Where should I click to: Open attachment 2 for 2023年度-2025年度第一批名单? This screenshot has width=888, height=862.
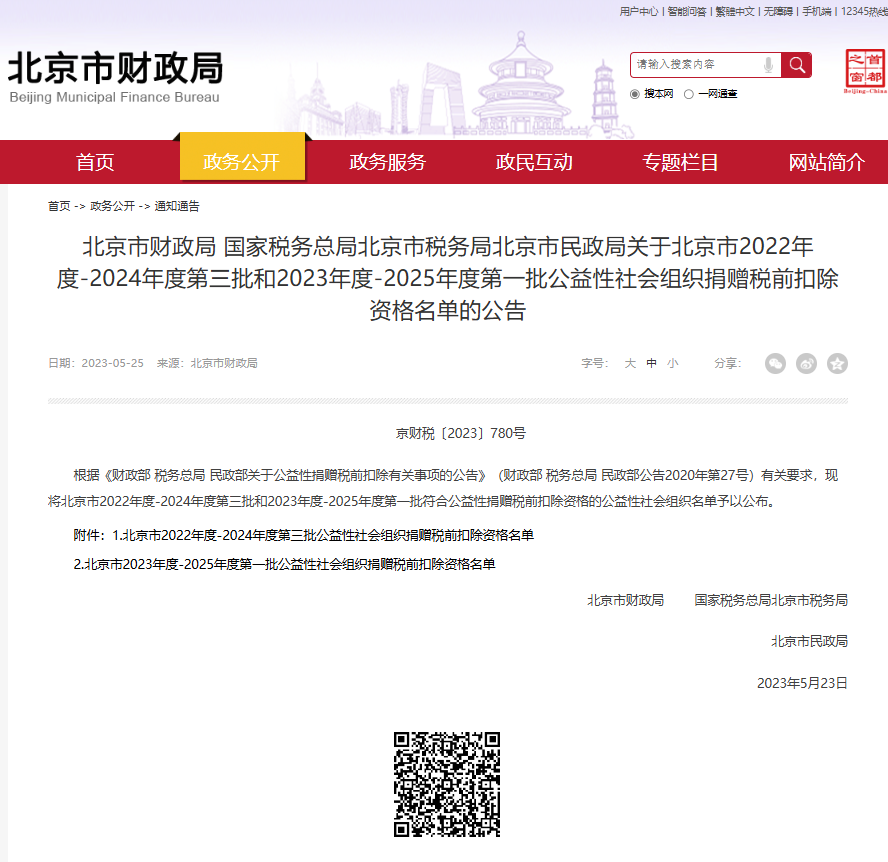point(284,564)
